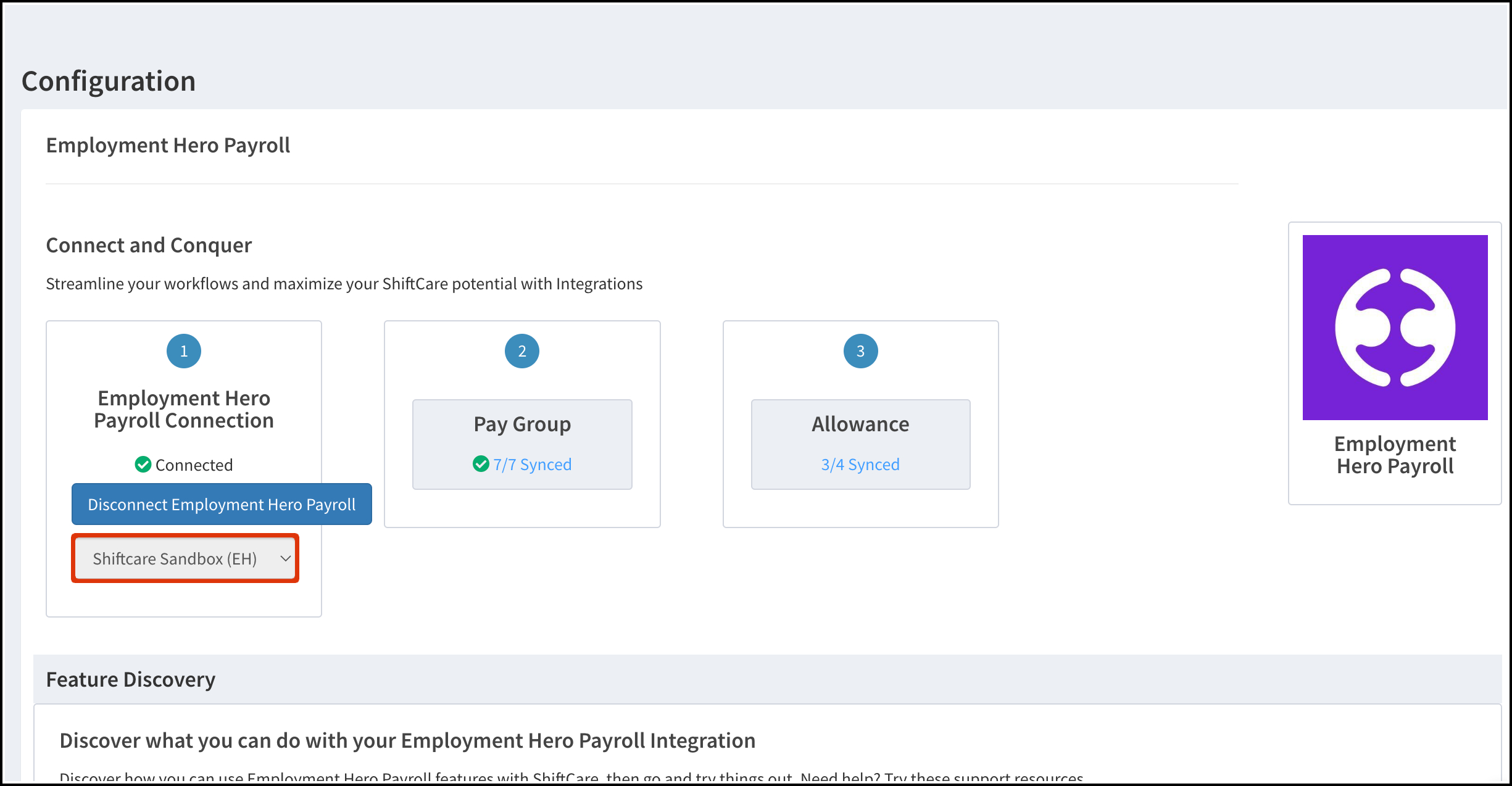
Task: Click the Connected status text
Action: click(x=194, y=465)
